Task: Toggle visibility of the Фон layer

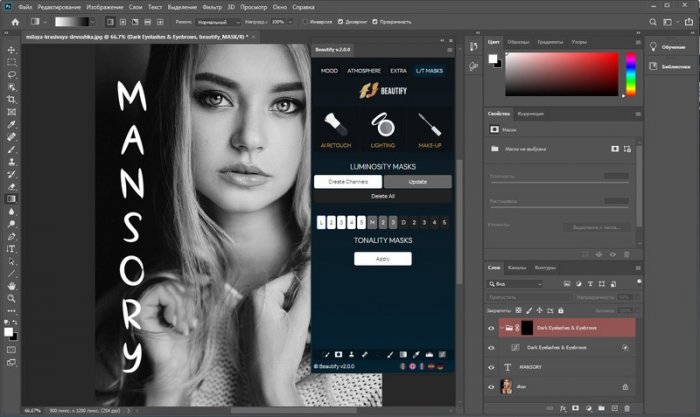Action: tap(491, 386)
